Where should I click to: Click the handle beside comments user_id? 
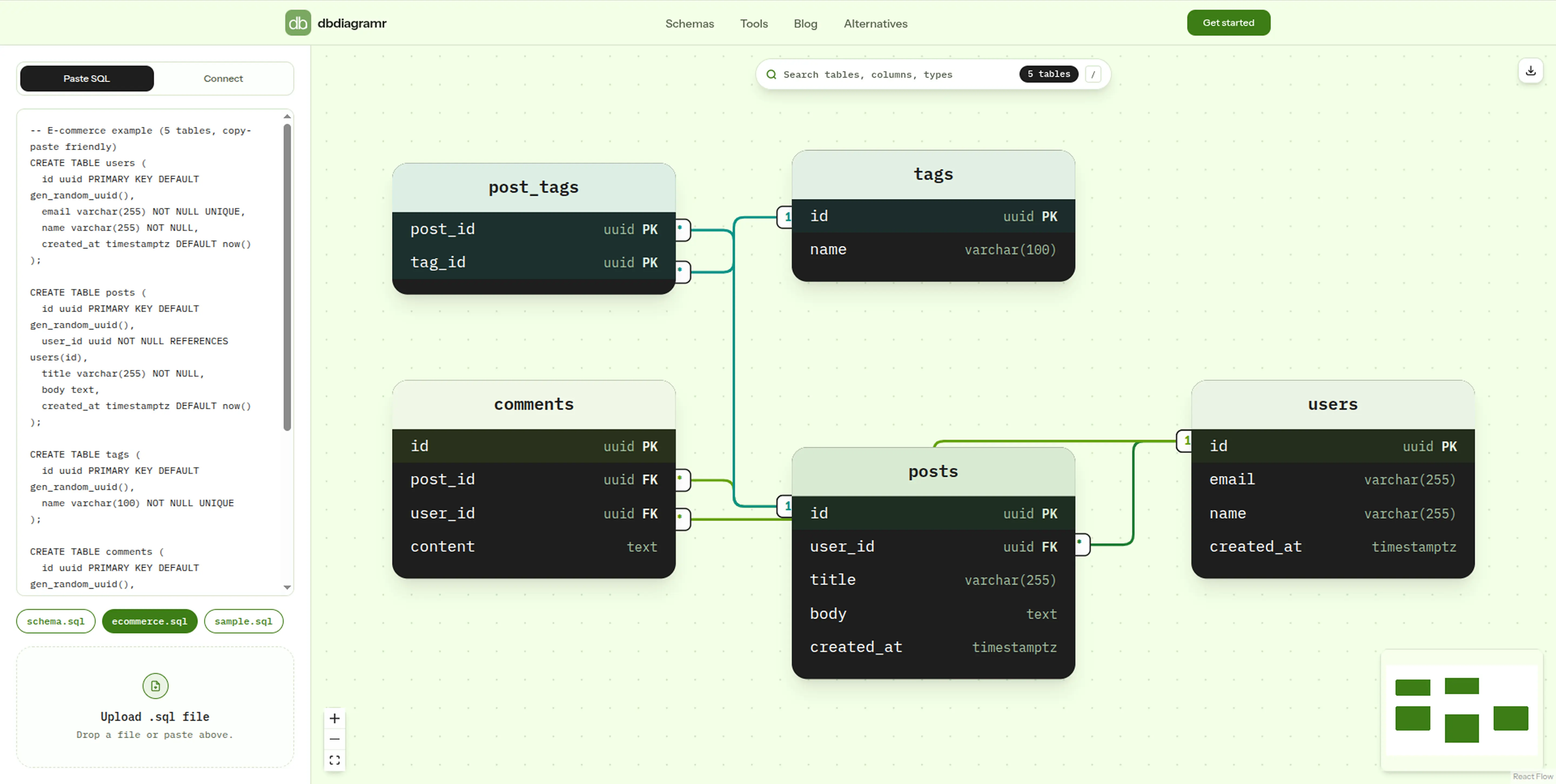(x=683, y=519)
